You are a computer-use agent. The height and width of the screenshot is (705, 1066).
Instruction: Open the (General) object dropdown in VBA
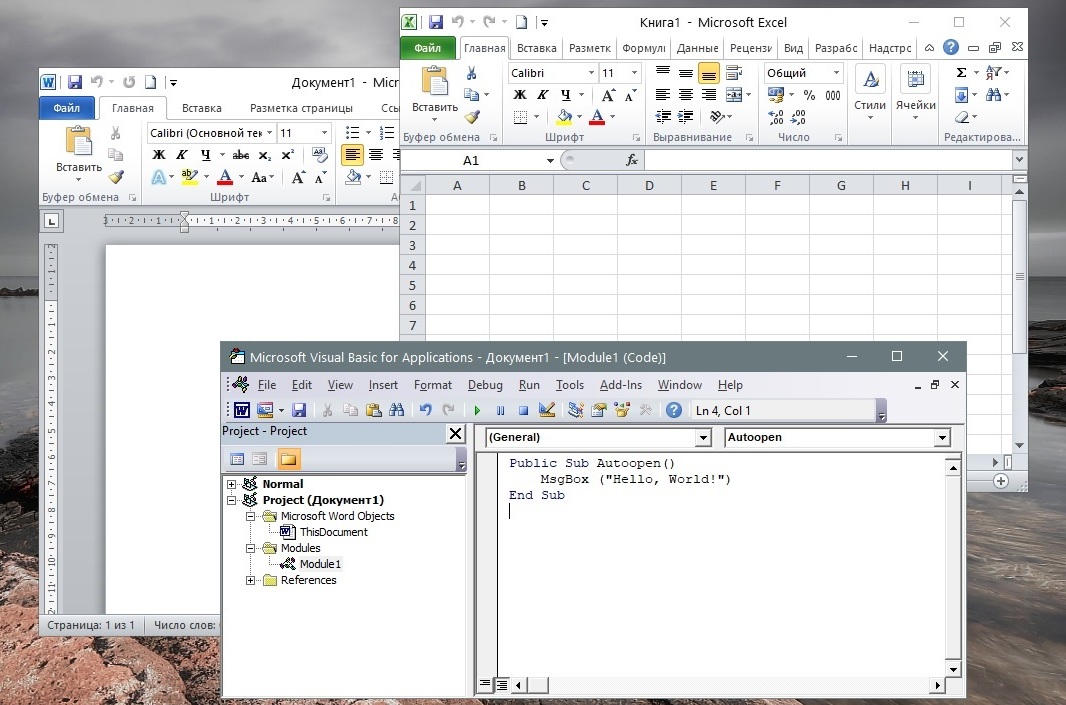pyautogui.click(x=703, y=438)
